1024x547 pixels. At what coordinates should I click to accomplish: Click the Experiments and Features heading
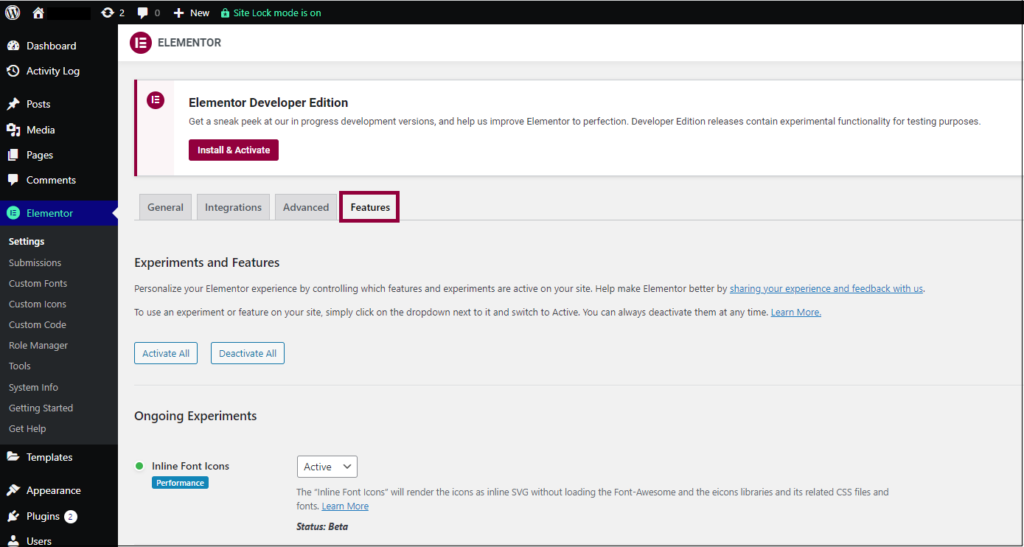[207, 262]
